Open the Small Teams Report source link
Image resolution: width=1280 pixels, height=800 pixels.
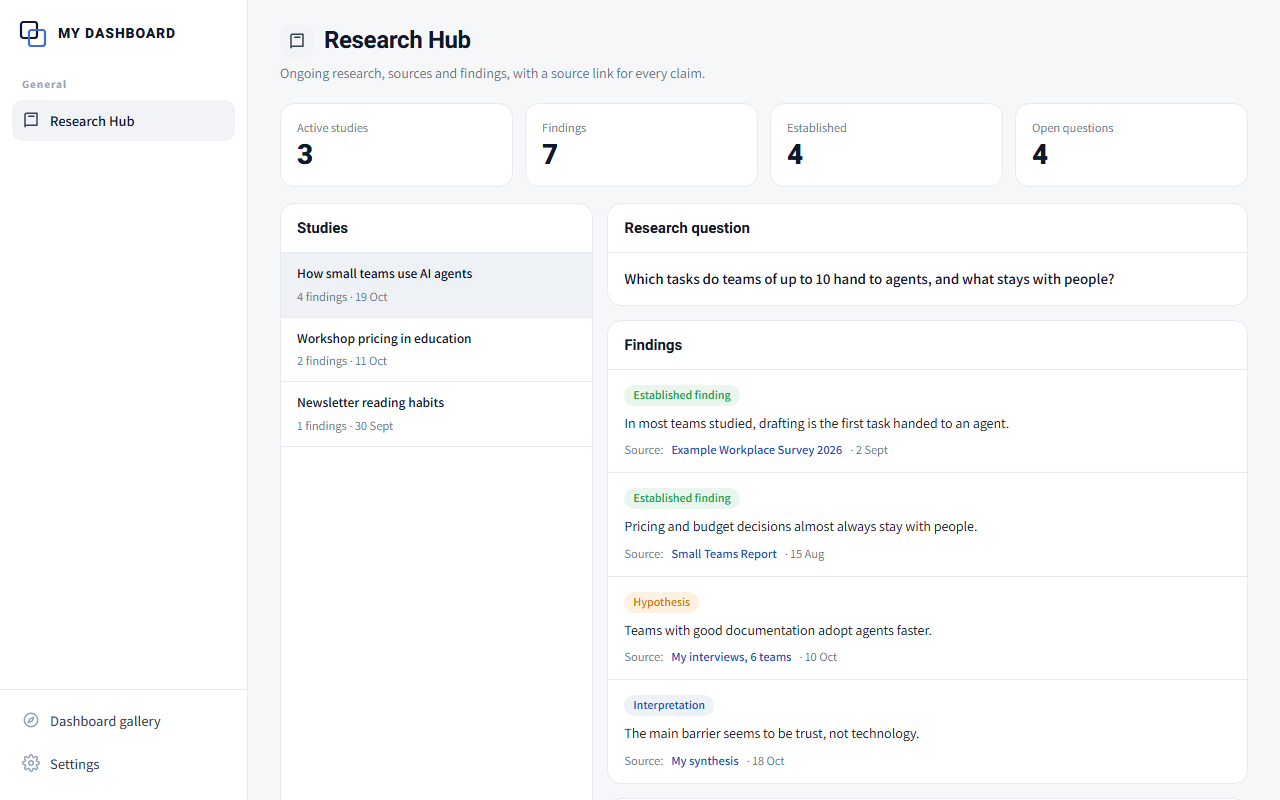click(x=724, y=554)
